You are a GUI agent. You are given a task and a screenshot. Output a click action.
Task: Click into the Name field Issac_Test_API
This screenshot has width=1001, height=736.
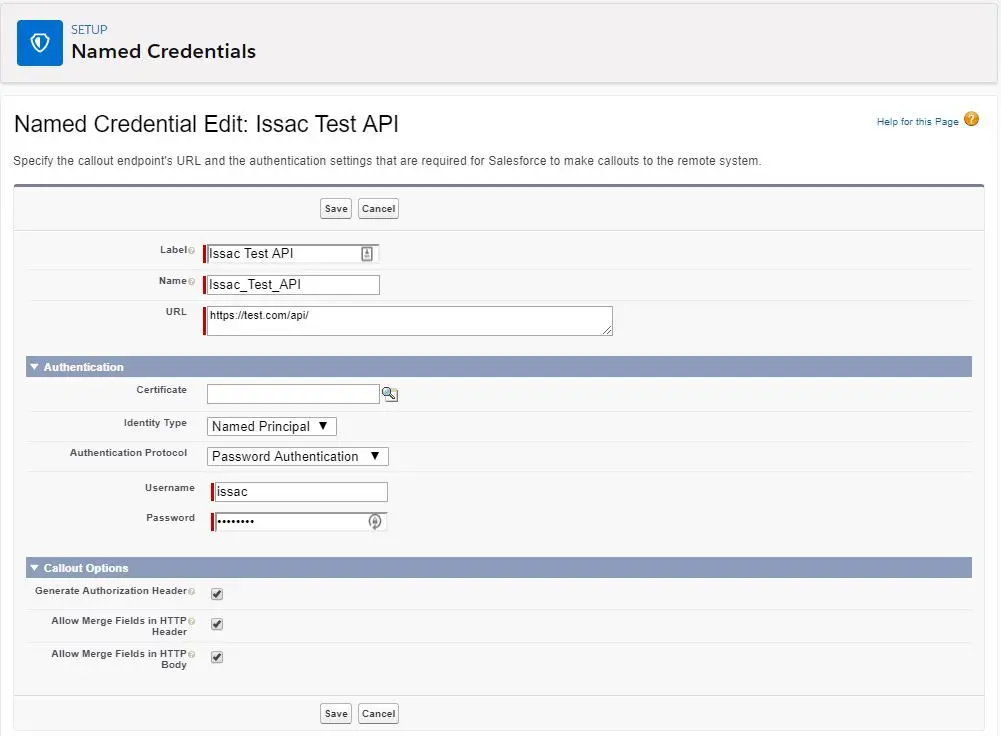[x=293, y=285]
